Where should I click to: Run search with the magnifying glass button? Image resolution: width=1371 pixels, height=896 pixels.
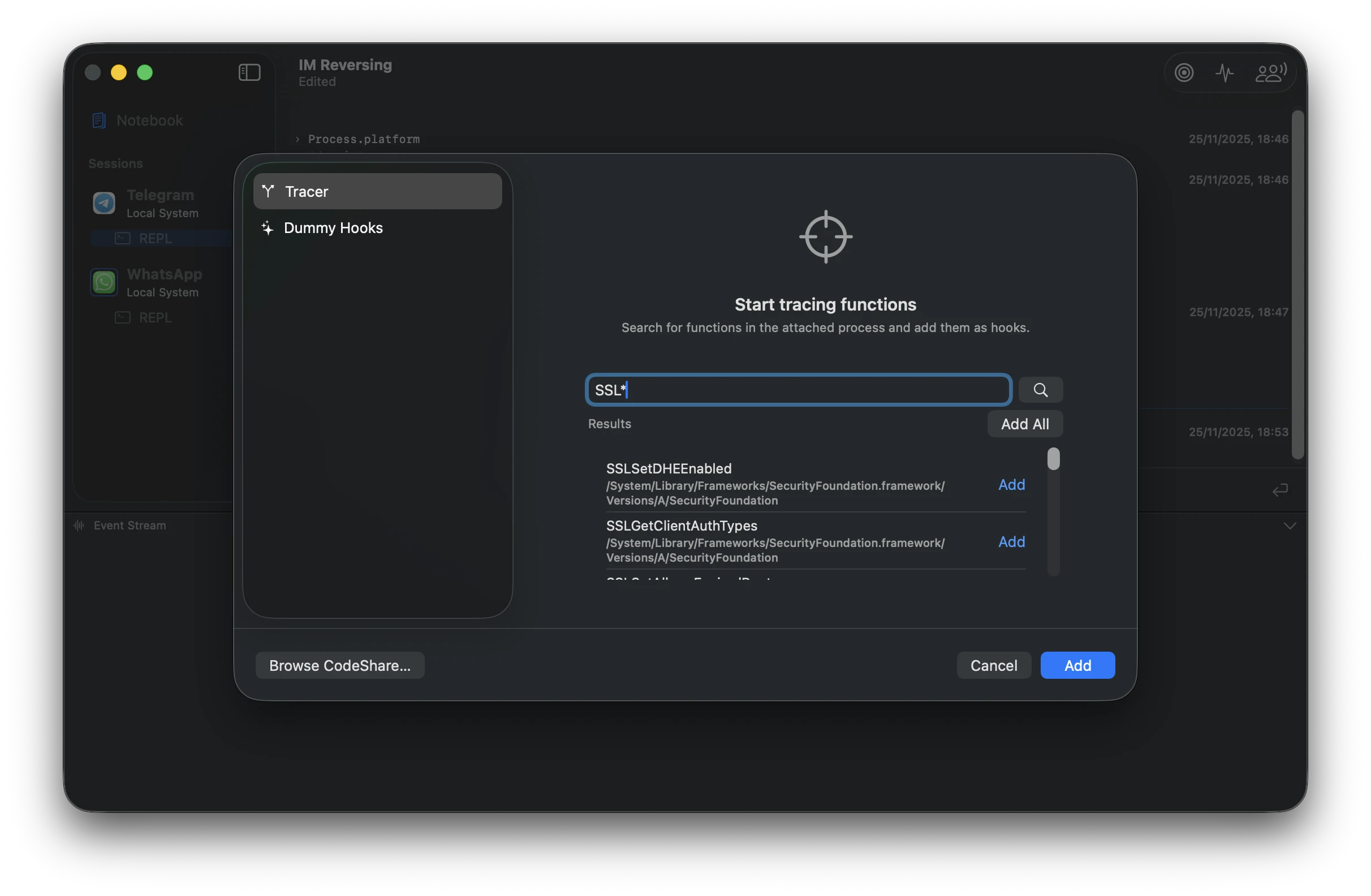point(1040,390)
